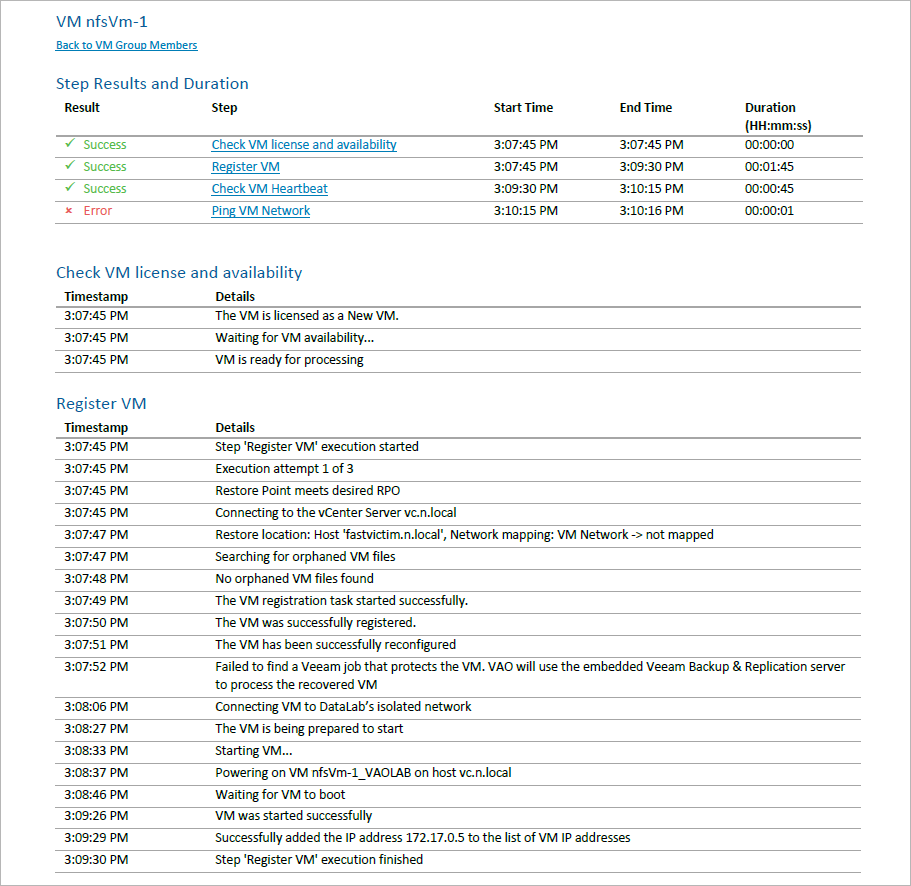The image size is (911, 886).
Task: Select 'The VM is being prepared to start' detail
Action: click(x=309, y=729)
